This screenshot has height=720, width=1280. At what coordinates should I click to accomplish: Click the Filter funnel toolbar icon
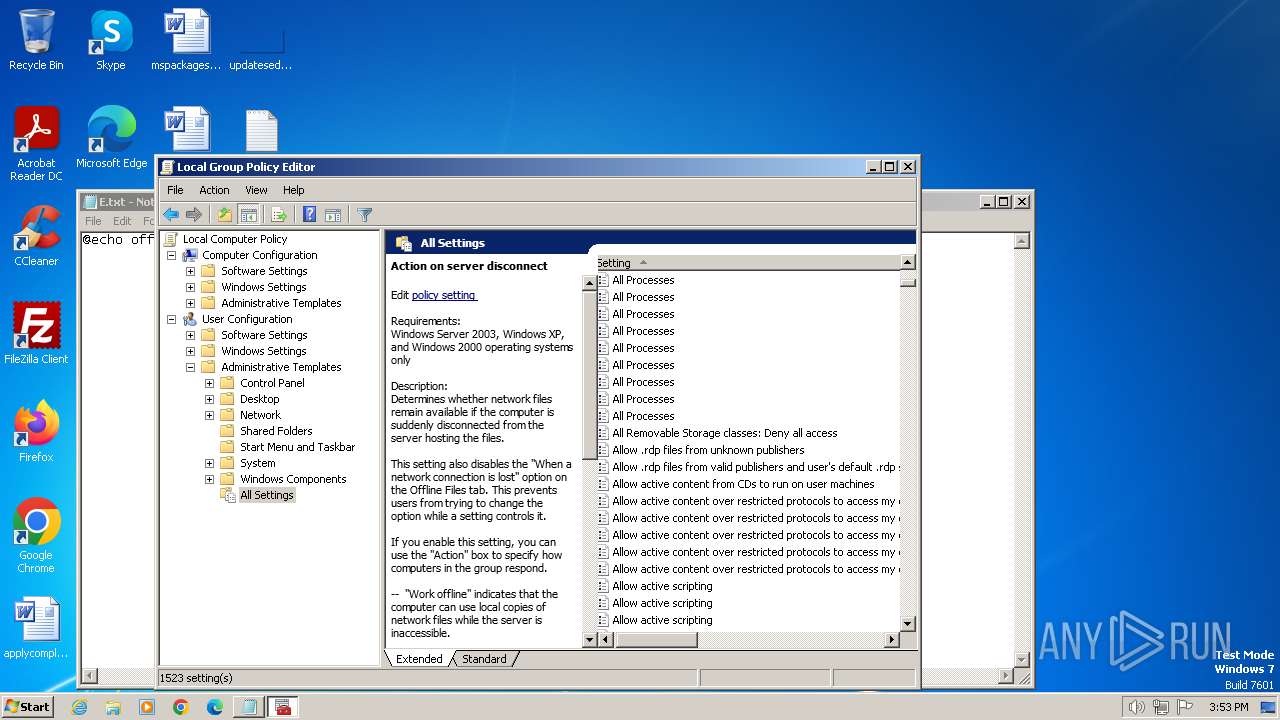364,214
